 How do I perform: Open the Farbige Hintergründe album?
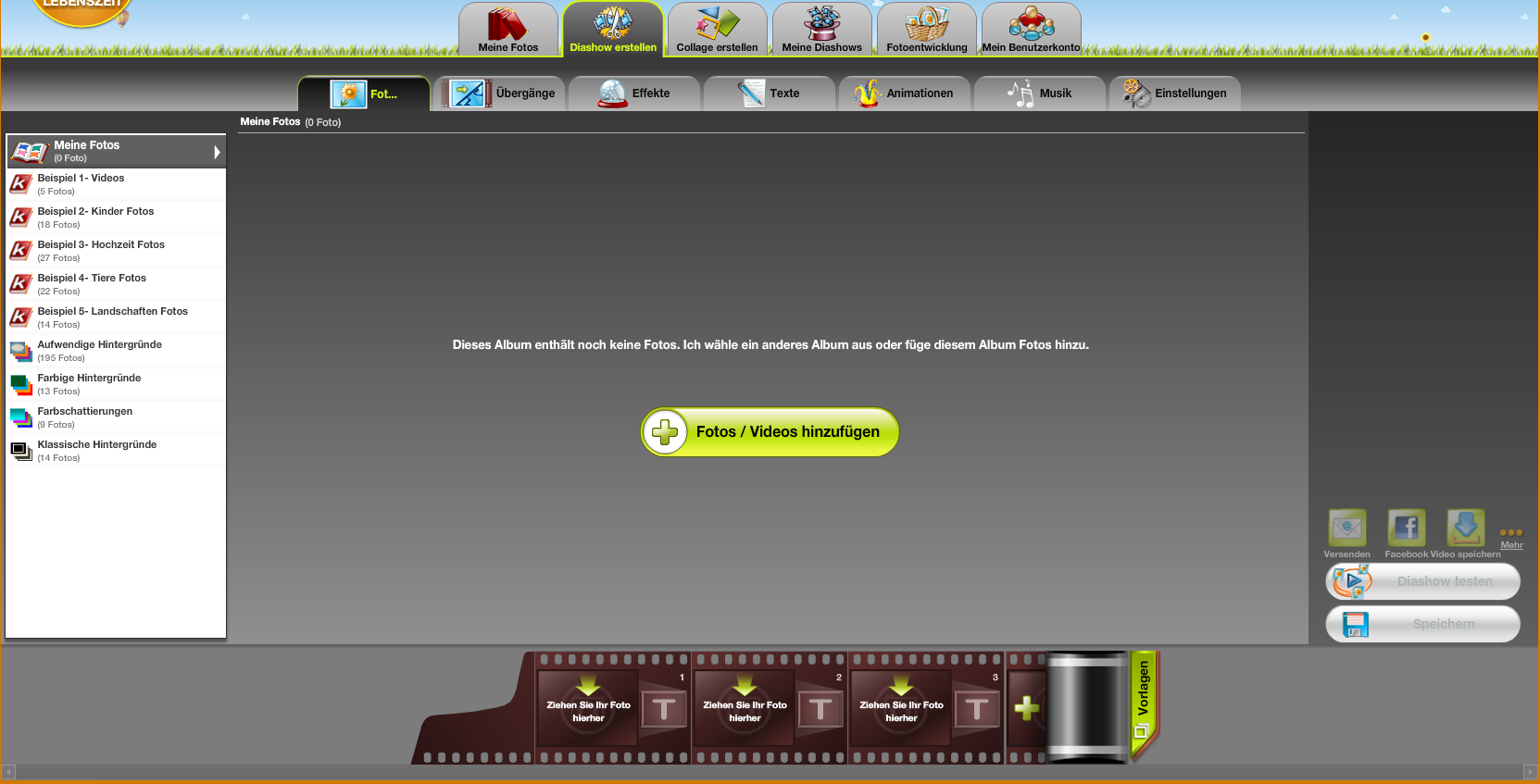point(116,384)
